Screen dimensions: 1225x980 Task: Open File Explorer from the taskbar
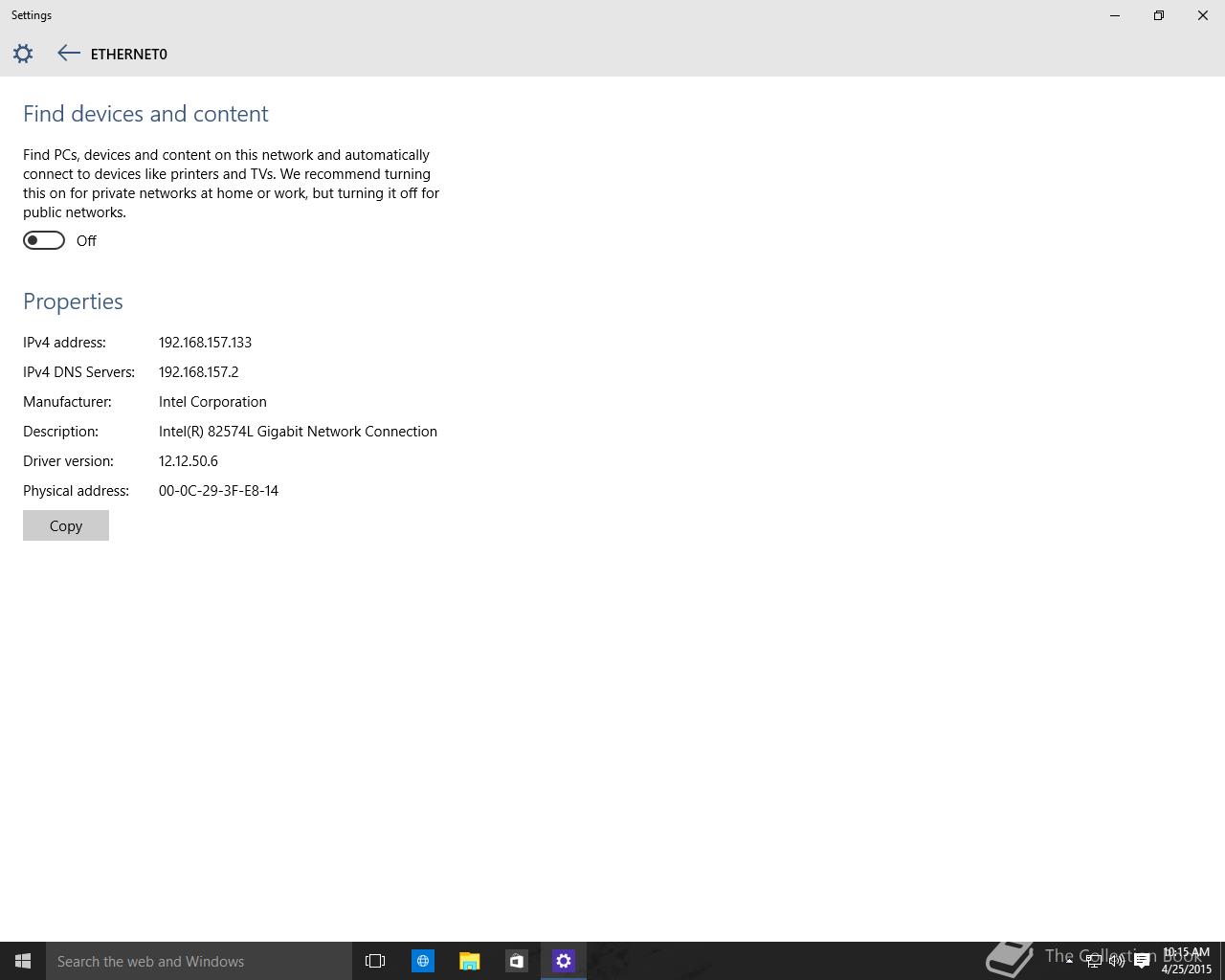pos(469,961)
